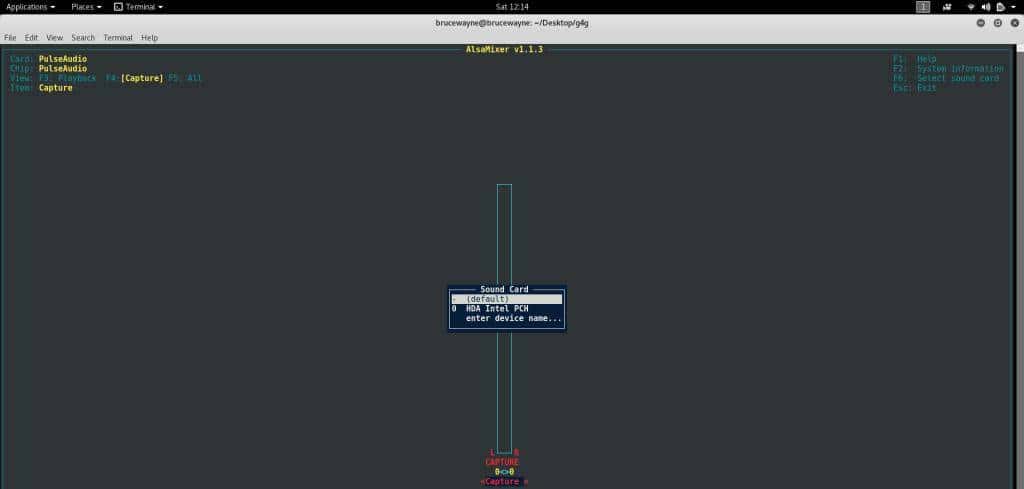Image resolution: width=1024 pixels, height=489 pixels.
Task: Open the volume speaker tray icon
Action: coord(986,7)
